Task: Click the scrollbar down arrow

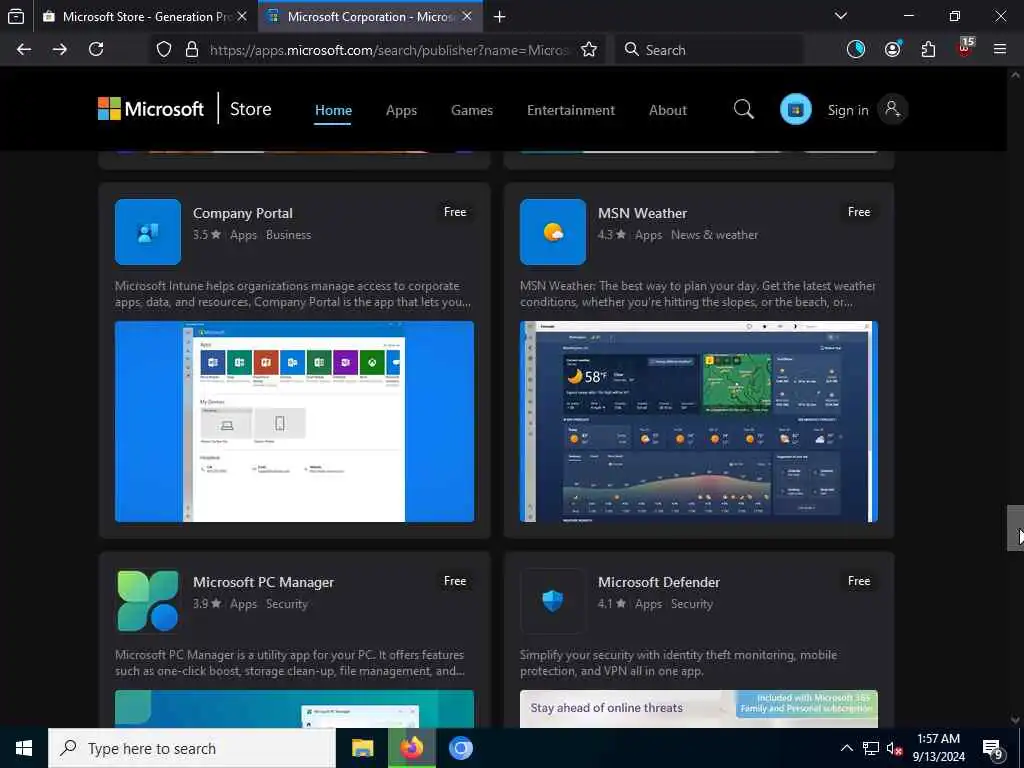Action: click(1015, 720)
